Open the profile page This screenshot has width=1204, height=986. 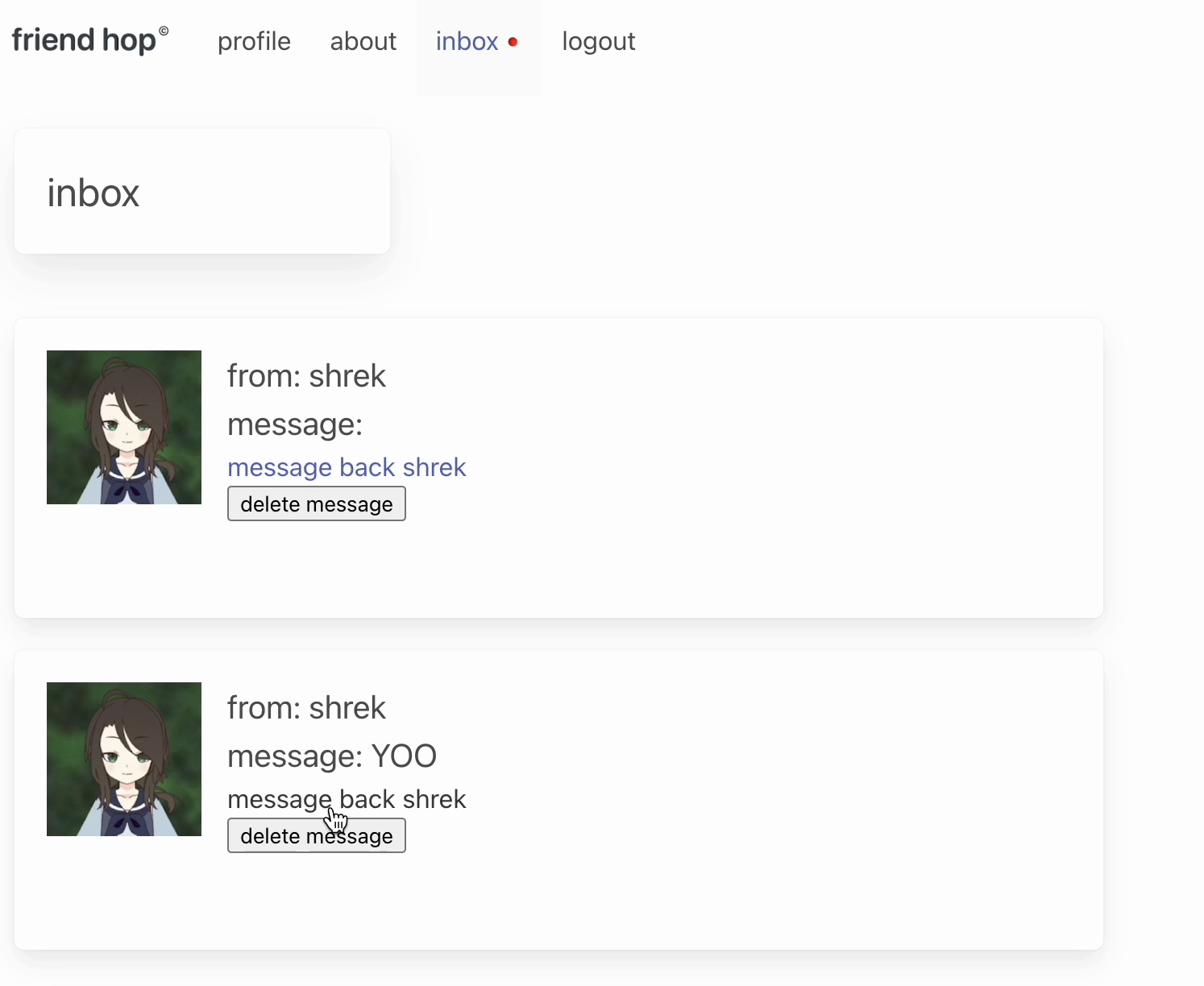point(254,41)
